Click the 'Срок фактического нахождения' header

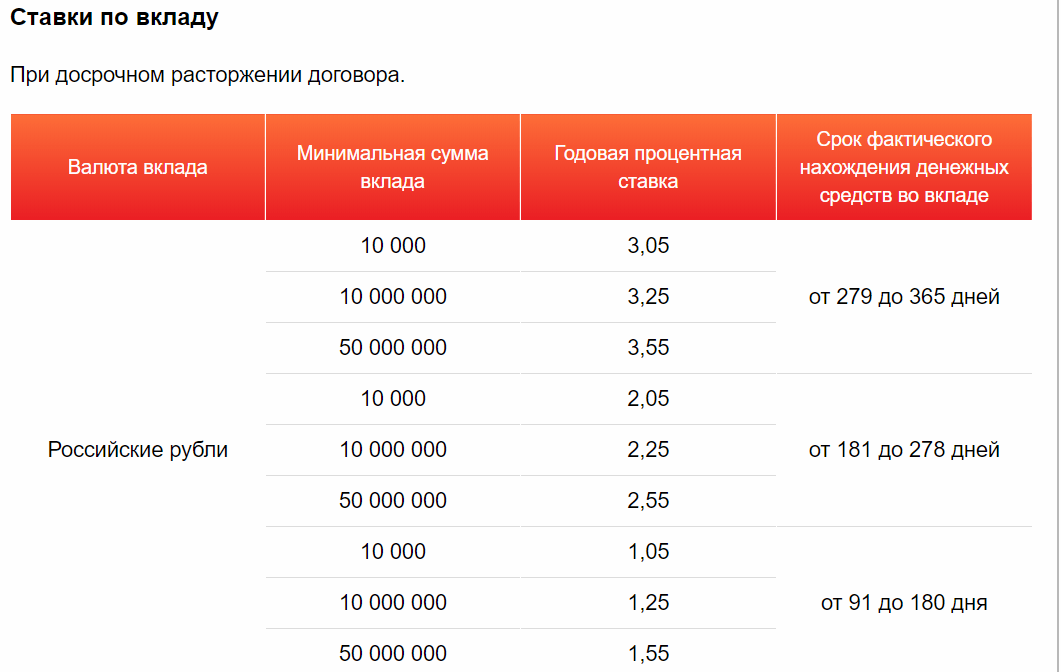pos(904,167)
